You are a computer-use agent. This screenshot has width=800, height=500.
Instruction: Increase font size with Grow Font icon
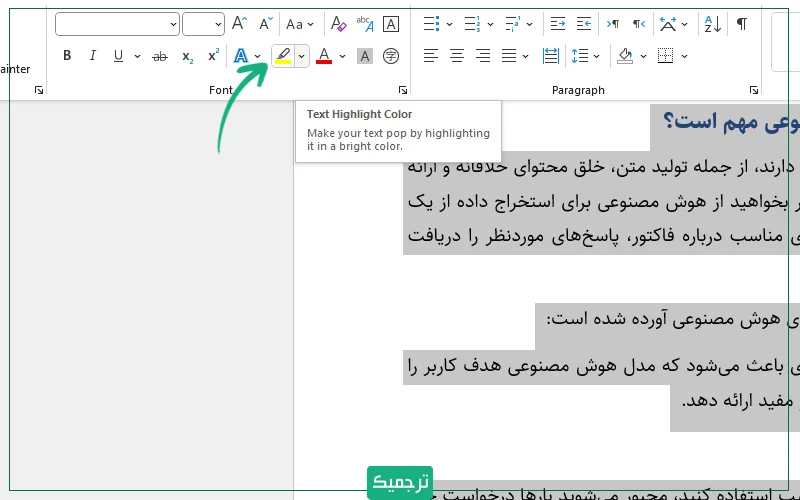239,24
